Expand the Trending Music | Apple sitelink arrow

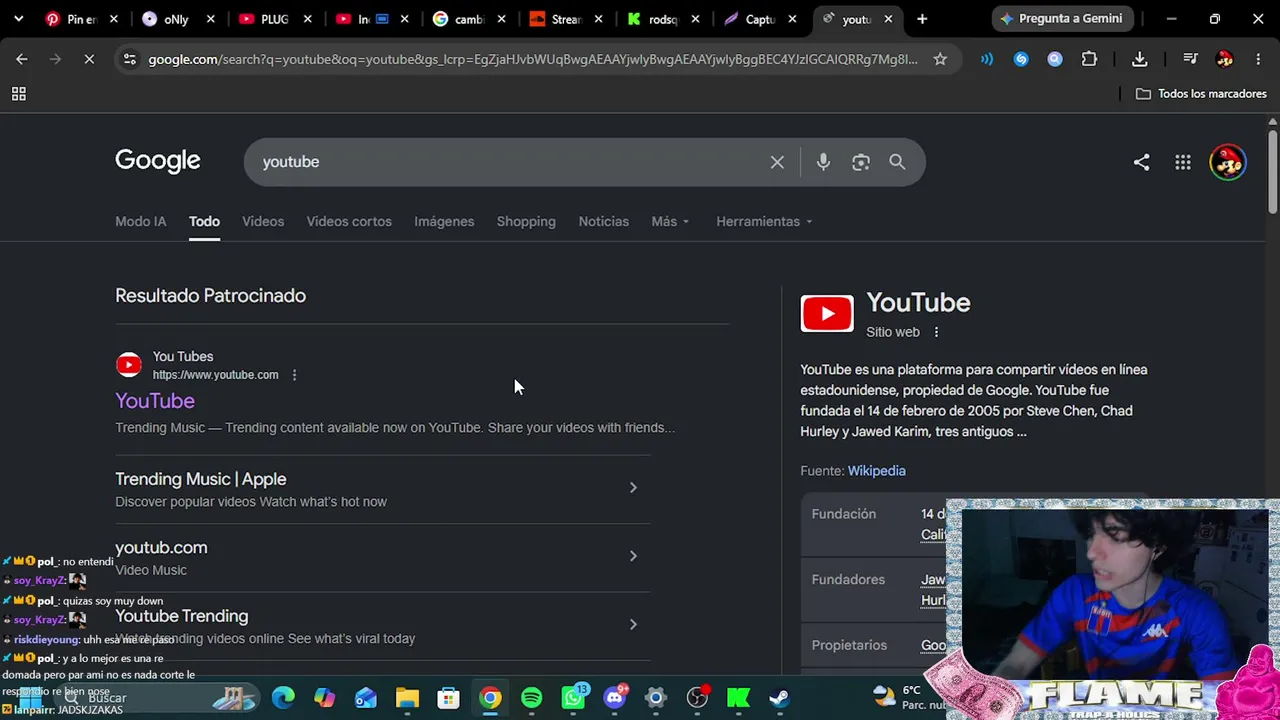(x=633, y=488)
